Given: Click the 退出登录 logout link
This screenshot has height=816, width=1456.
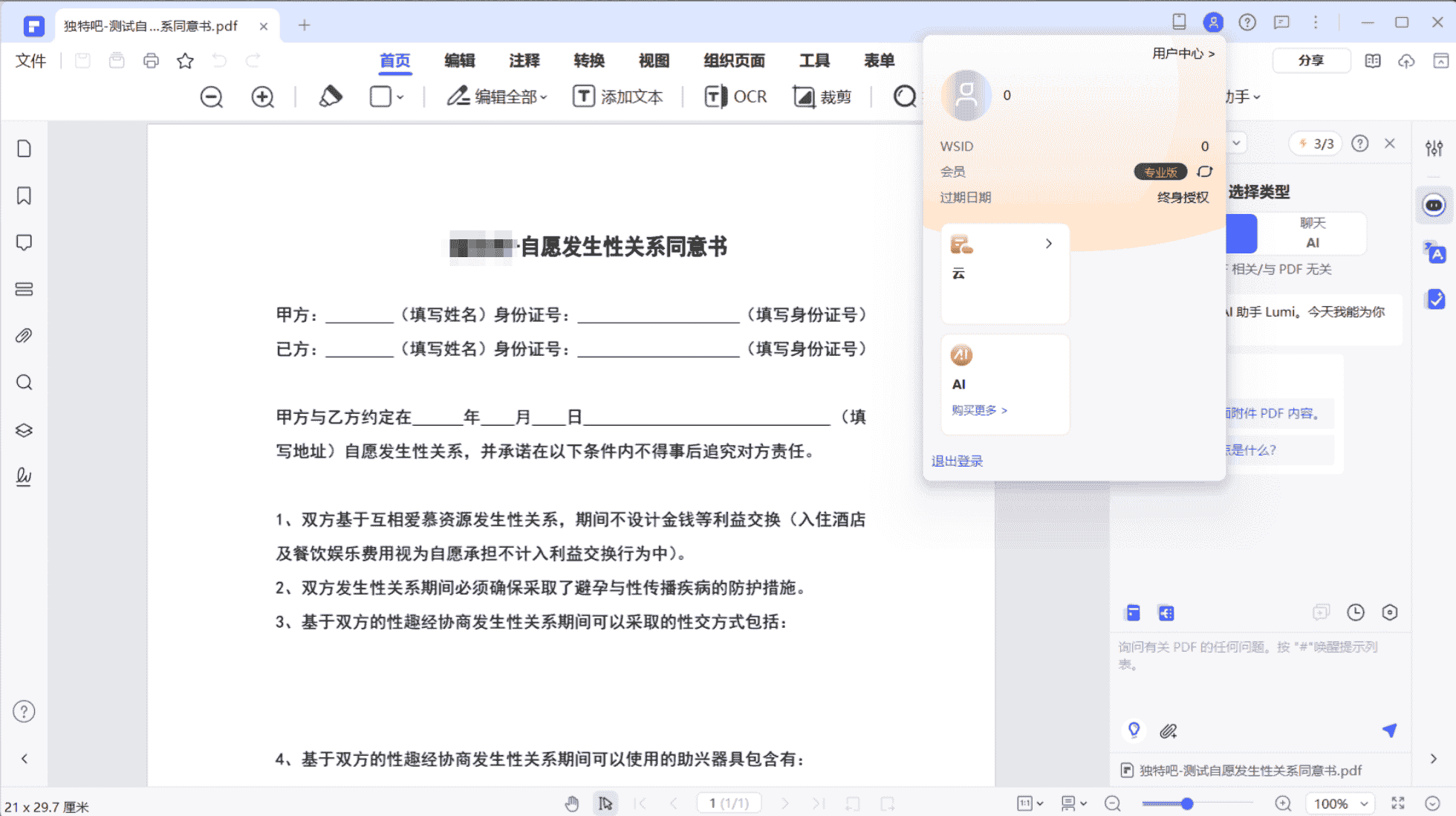Looking at the screenshot, I should 957,461.
